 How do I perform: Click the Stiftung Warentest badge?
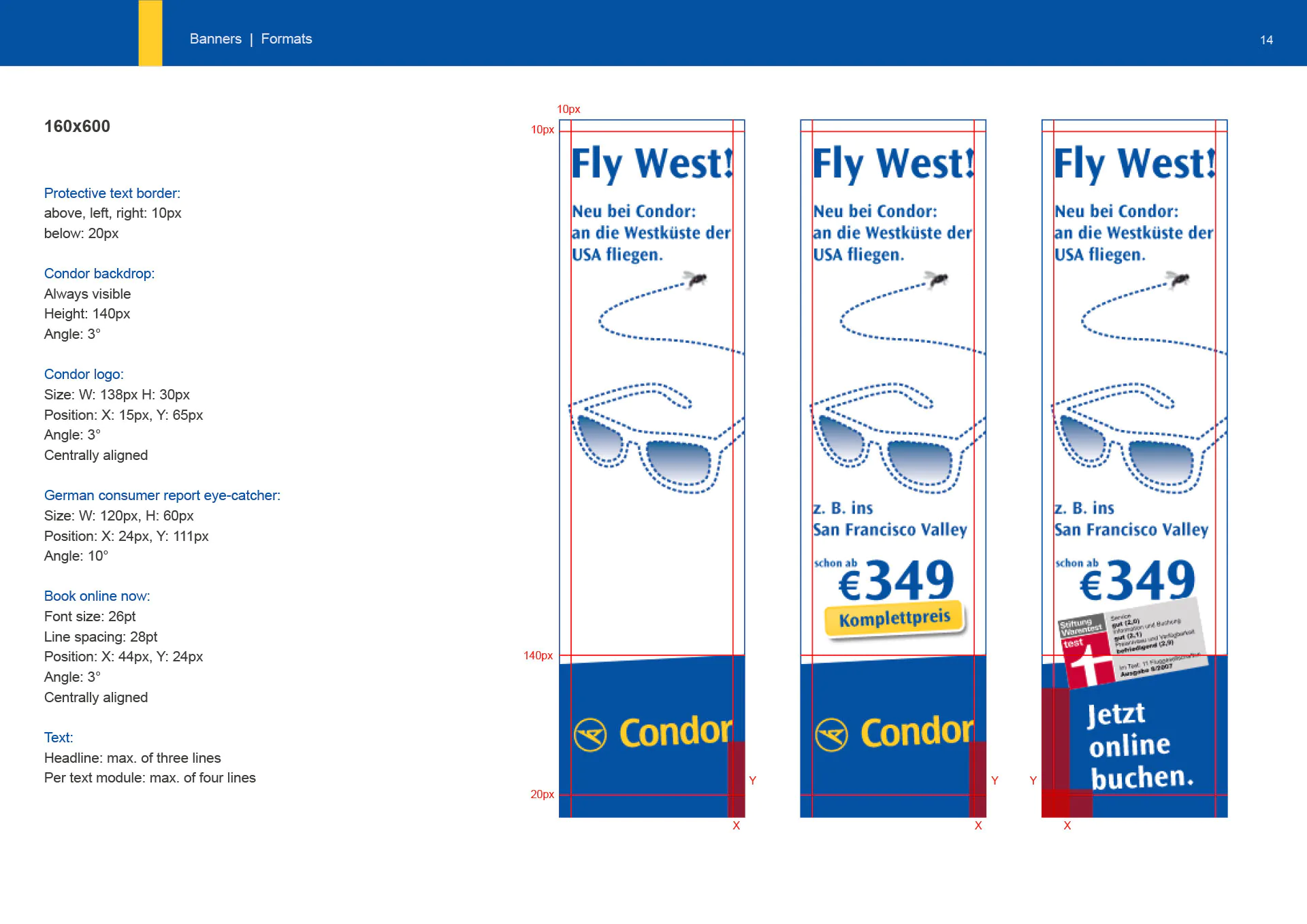pyautogui.click(x=1131, y=642)
